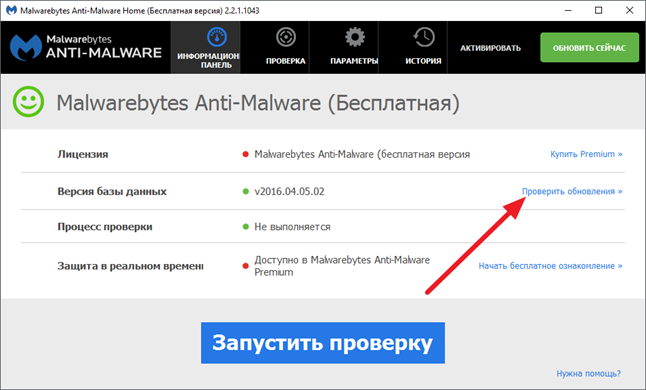Image resolution: width=646 pixels, height=390 pixels.
Task: Select the Проверка scan target icon
Action: click(x=286, y=37)
